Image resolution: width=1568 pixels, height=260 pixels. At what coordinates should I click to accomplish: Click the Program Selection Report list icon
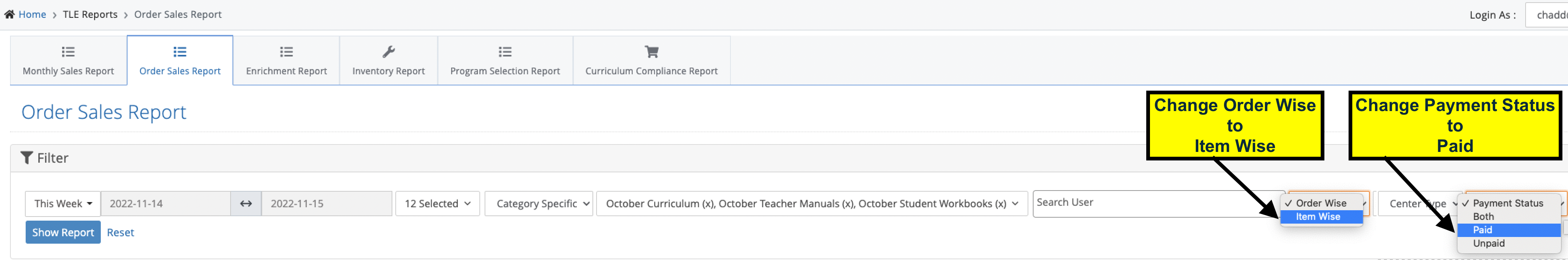coord(505,52)
